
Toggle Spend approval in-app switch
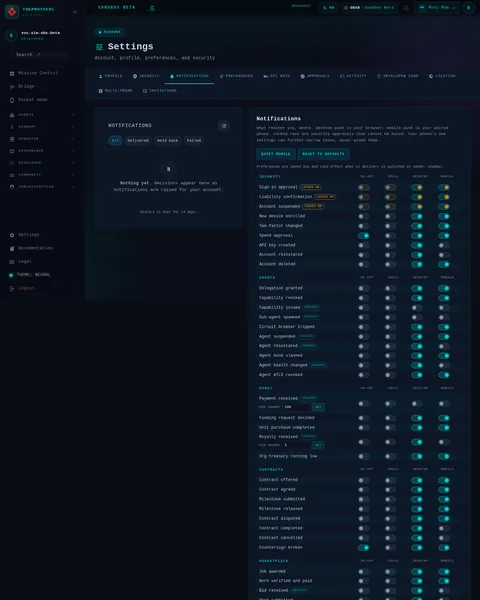click(x=364, y=236)
